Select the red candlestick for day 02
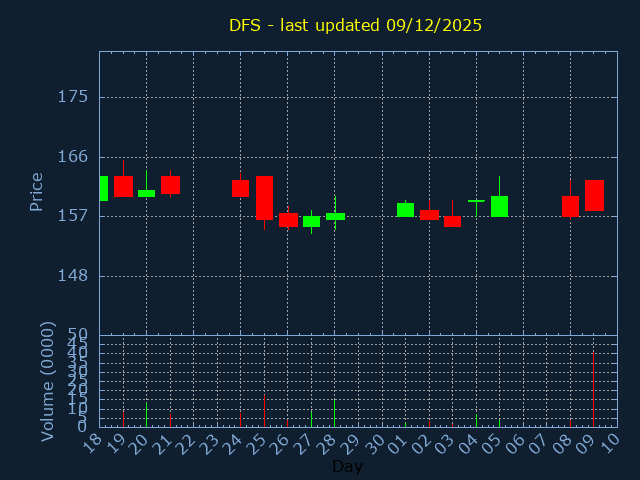This screenshot has height=480, width=640. 429,215
